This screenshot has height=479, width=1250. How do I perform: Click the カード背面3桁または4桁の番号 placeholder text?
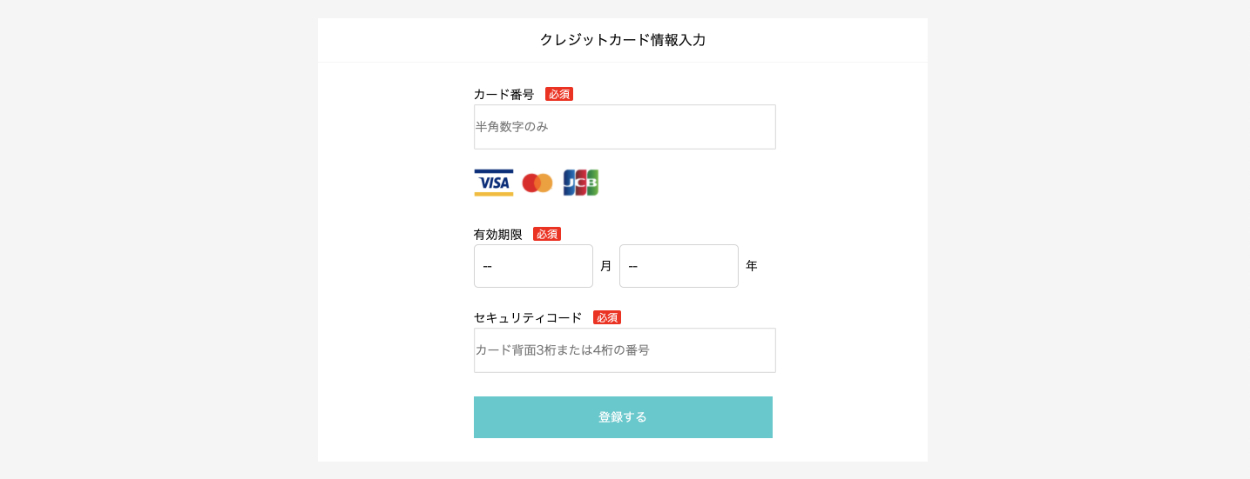point(562,350)
